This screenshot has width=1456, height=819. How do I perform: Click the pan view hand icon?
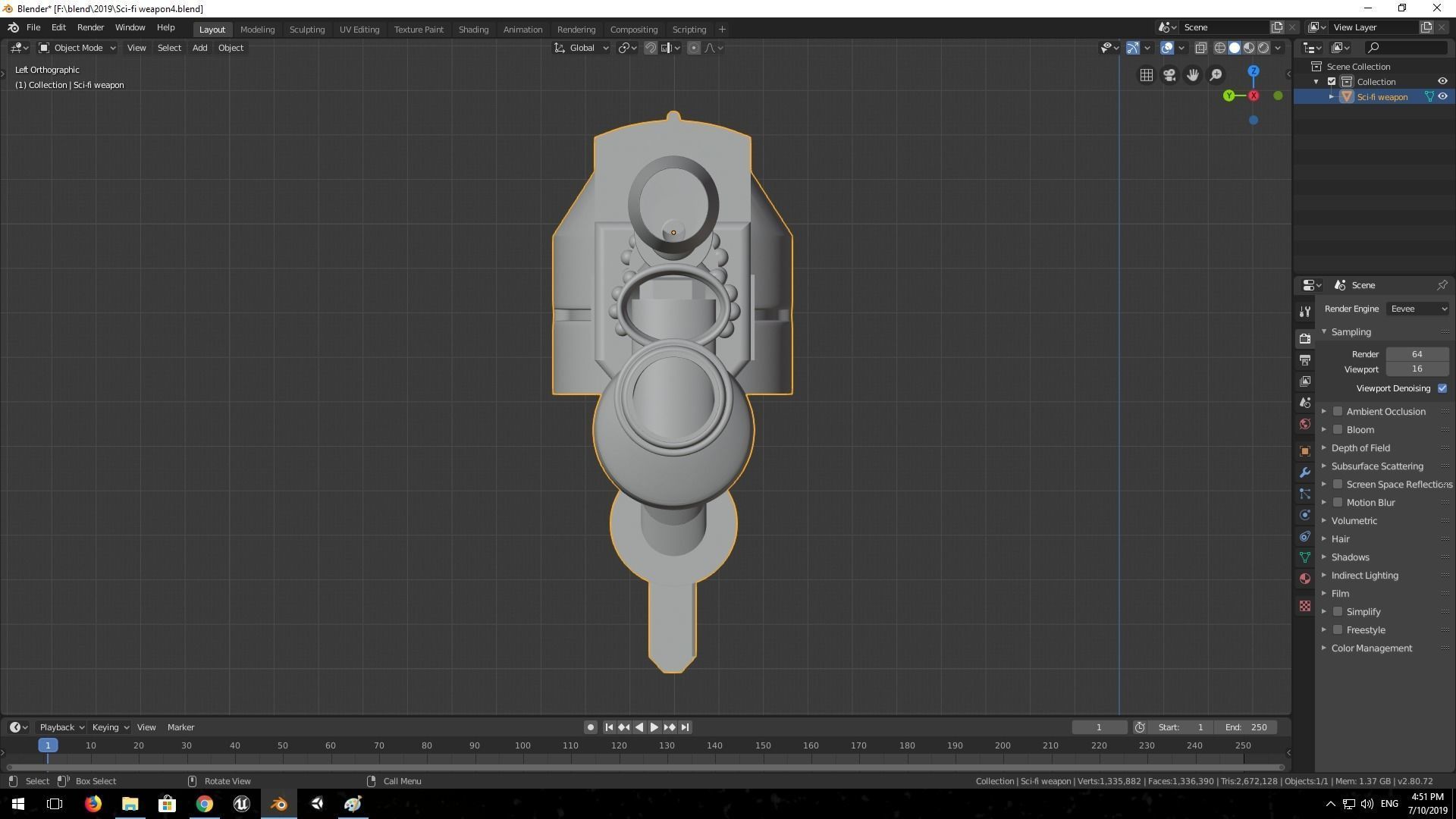[x=1193, y=75]
